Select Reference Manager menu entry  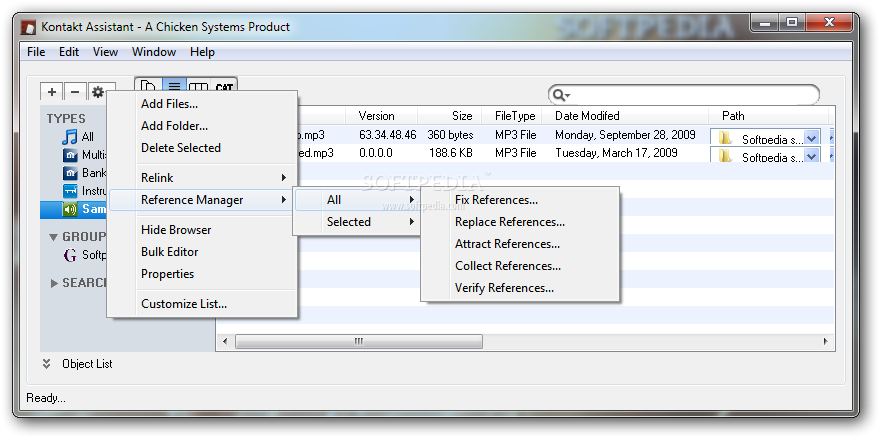pos(202,200)
